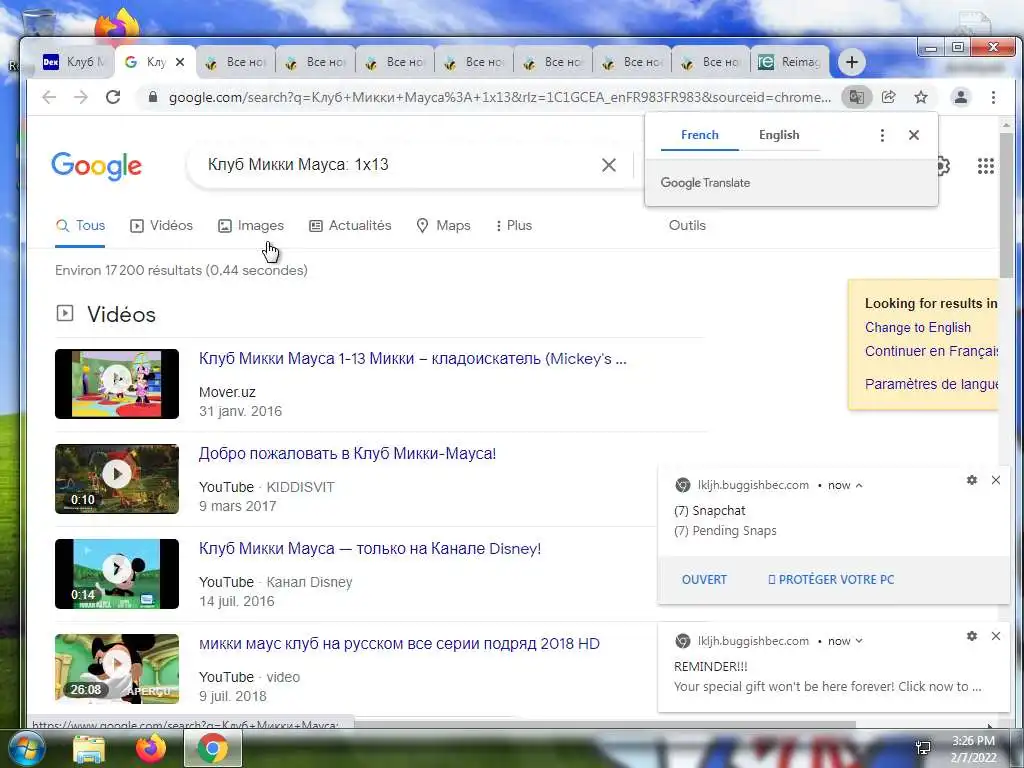
Task: Click the Google logo
Action: click(96, 166)
